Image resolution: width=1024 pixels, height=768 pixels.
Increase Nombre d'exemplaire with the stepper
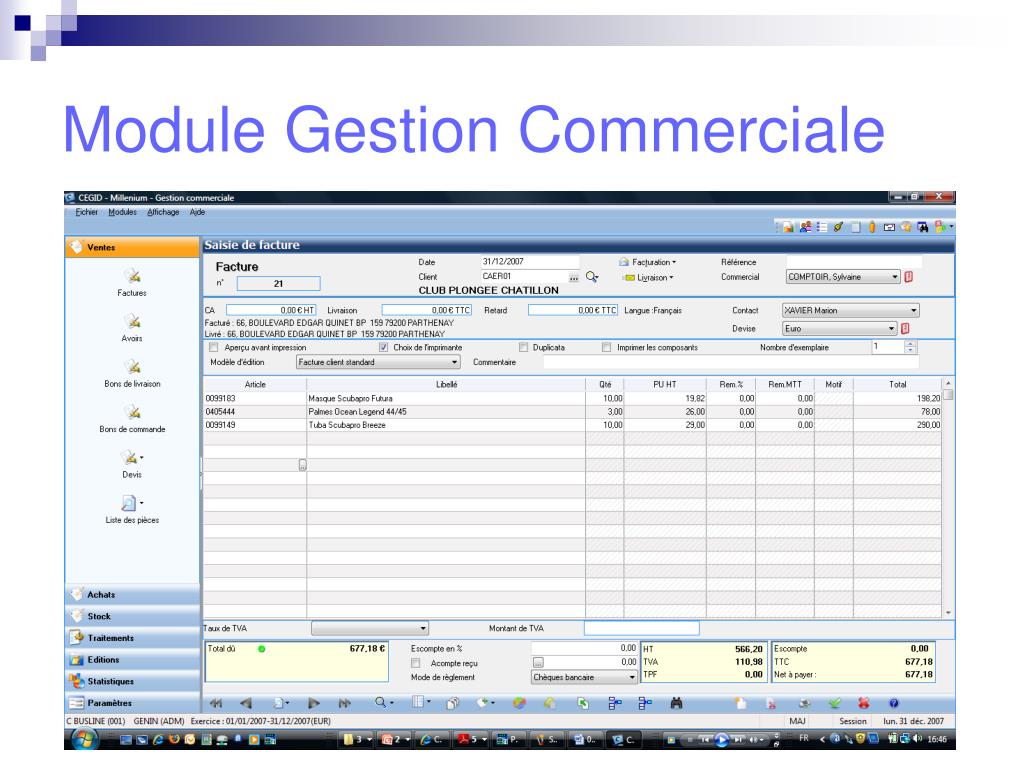[x=910, y=344]
